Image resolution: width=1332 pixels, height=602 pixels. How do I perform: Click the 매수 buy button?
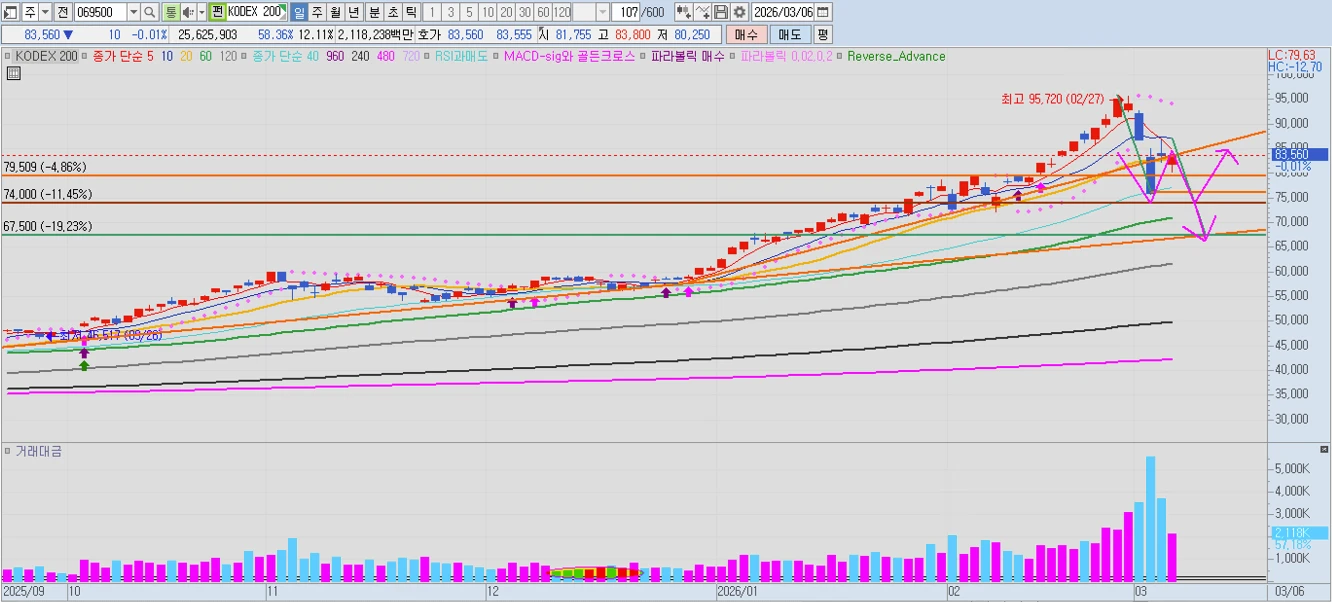tap(746, 35)
